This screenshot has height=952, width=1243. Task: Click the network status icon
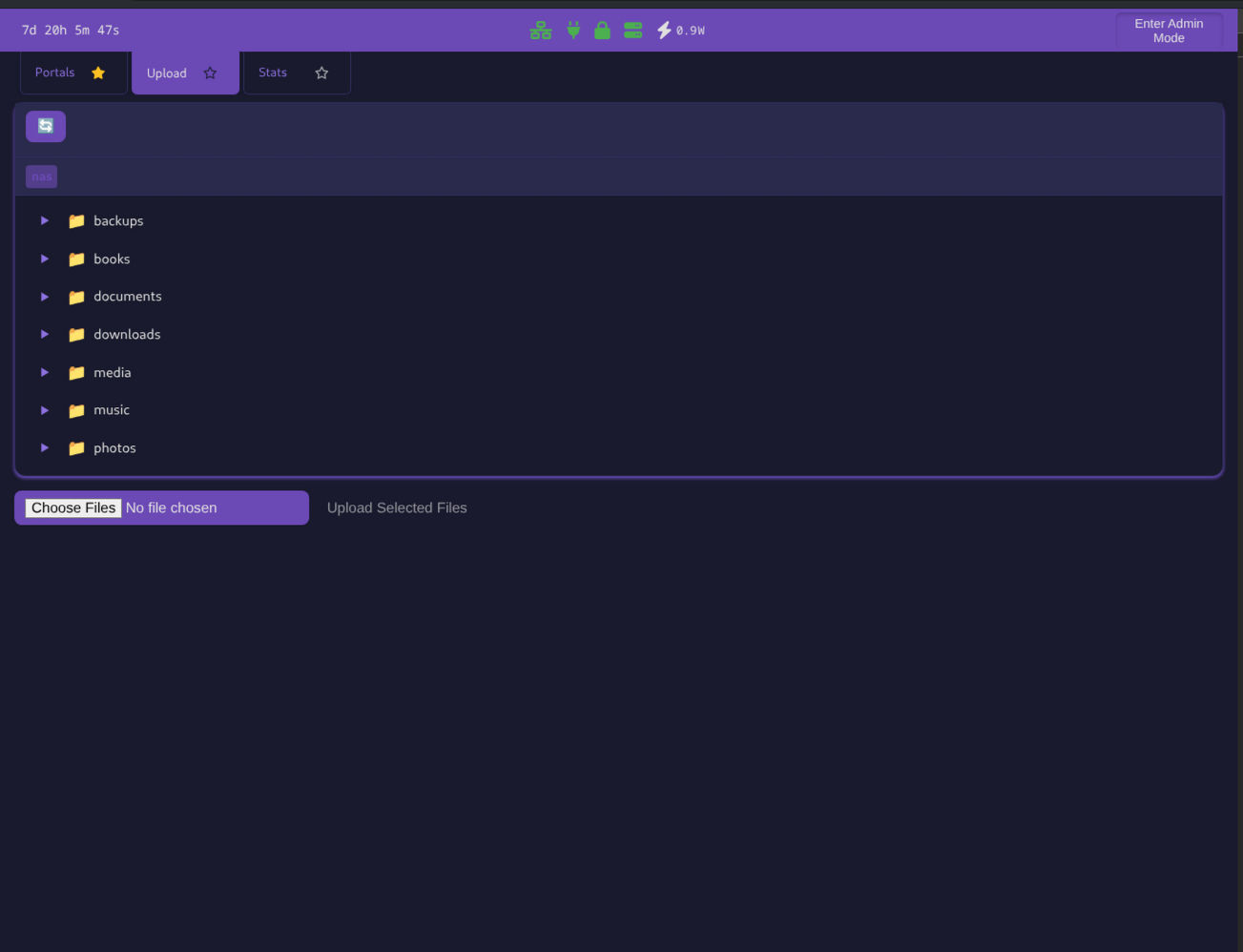coord(540,31)
